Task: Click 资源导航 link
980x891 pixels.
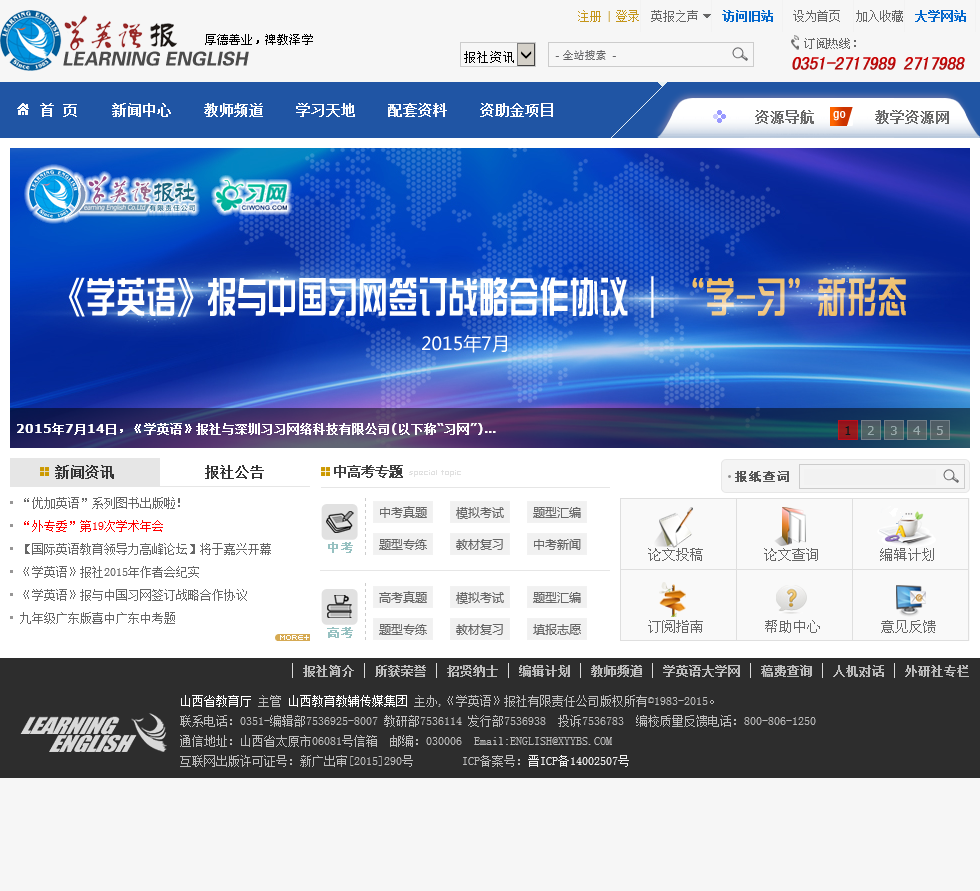Action: (x=784, y=117)
